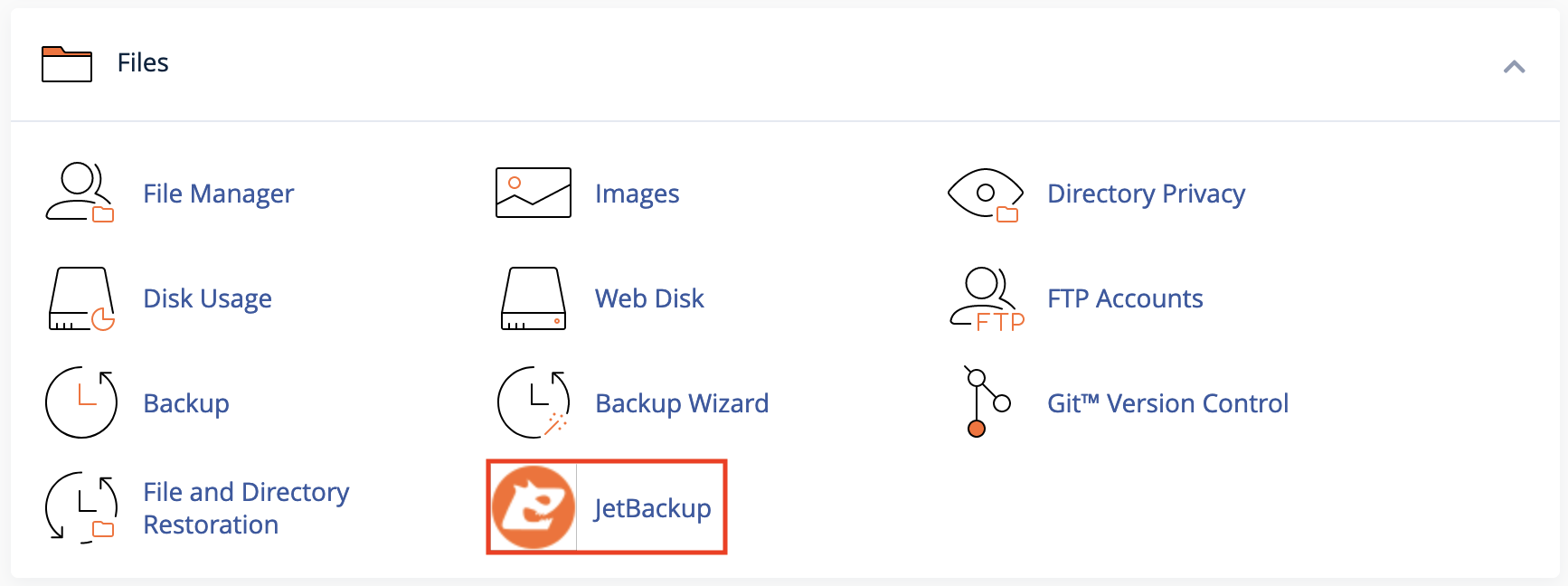
Task: Click the Files section folder icon
Action: [x=67, y=64]
